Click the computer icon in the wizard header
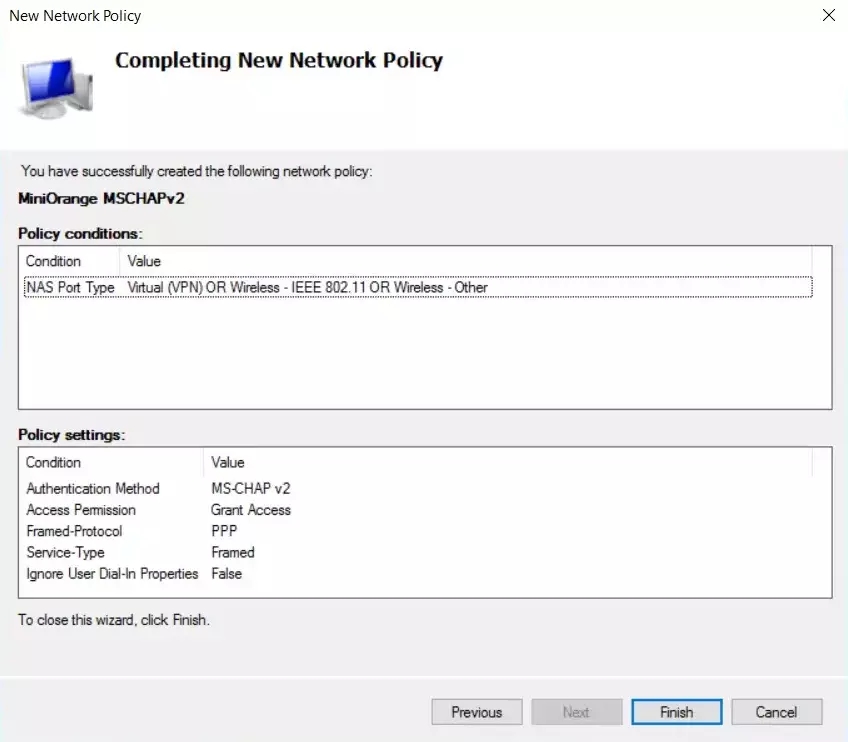This screenshot has width=848, height=742. click(54, 85)
